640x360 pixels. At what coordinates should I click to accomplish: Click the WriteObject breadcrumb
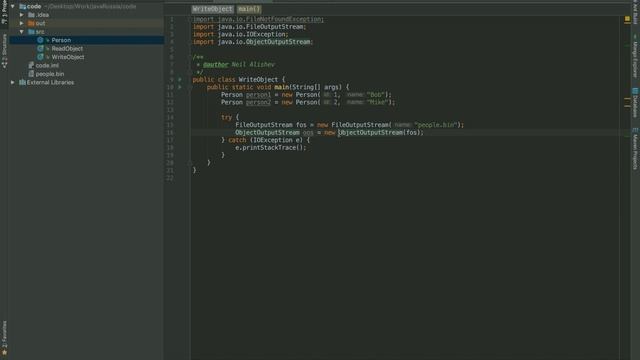212,9
